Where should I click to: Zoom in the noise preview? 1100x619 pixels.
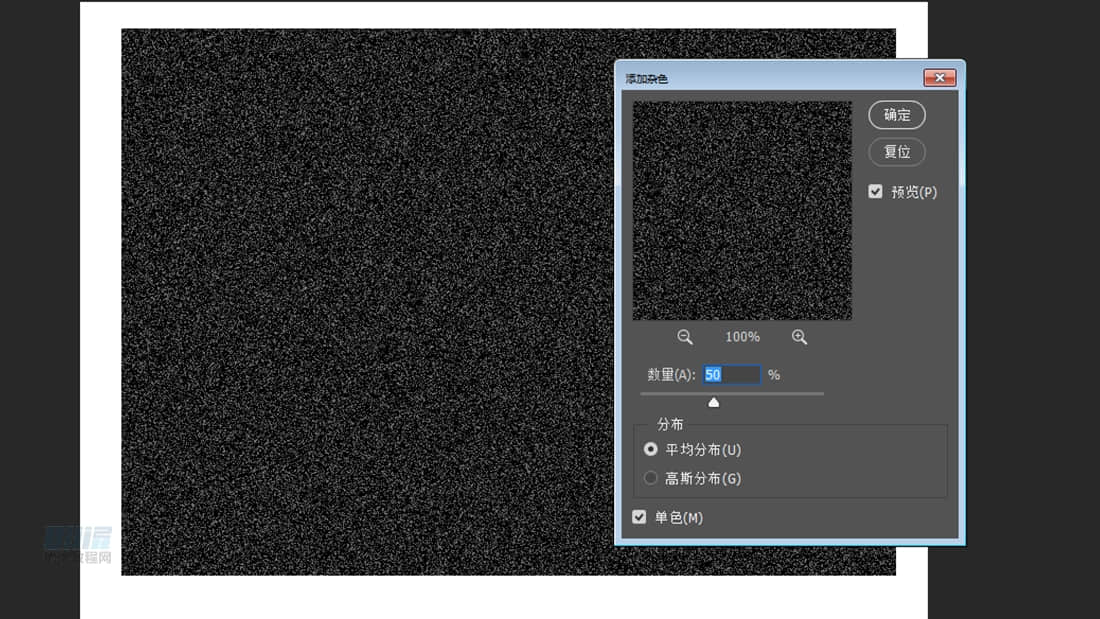pos(799,337)
